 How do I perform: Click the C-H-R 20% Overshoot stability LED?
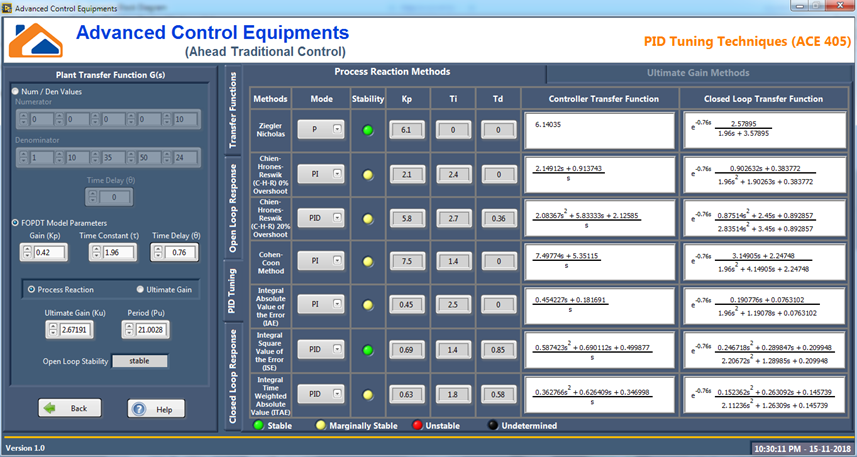coord(368,219)
